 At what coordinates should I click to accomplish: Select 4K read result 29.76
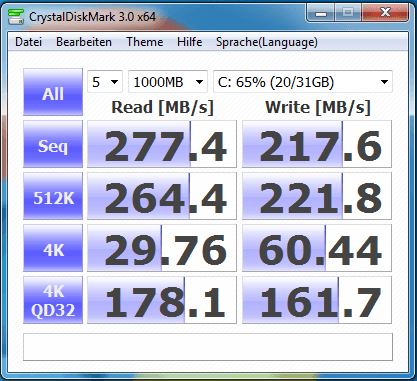point(162,248)
